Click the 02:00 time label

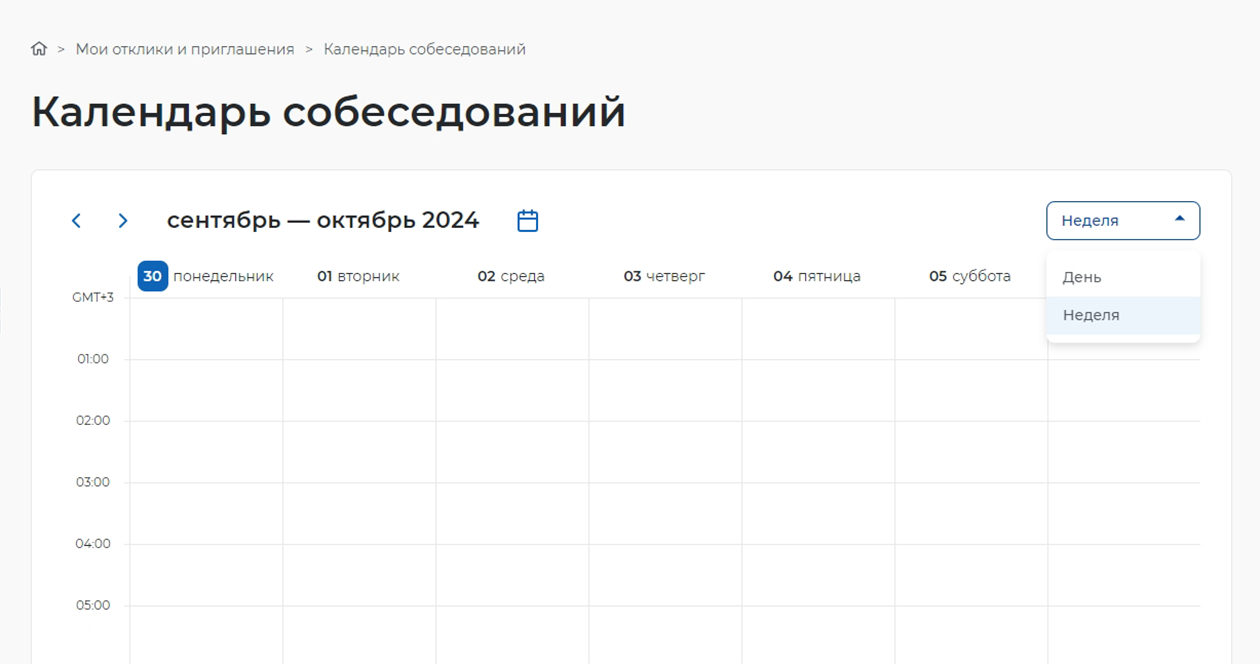pos(93,421)
